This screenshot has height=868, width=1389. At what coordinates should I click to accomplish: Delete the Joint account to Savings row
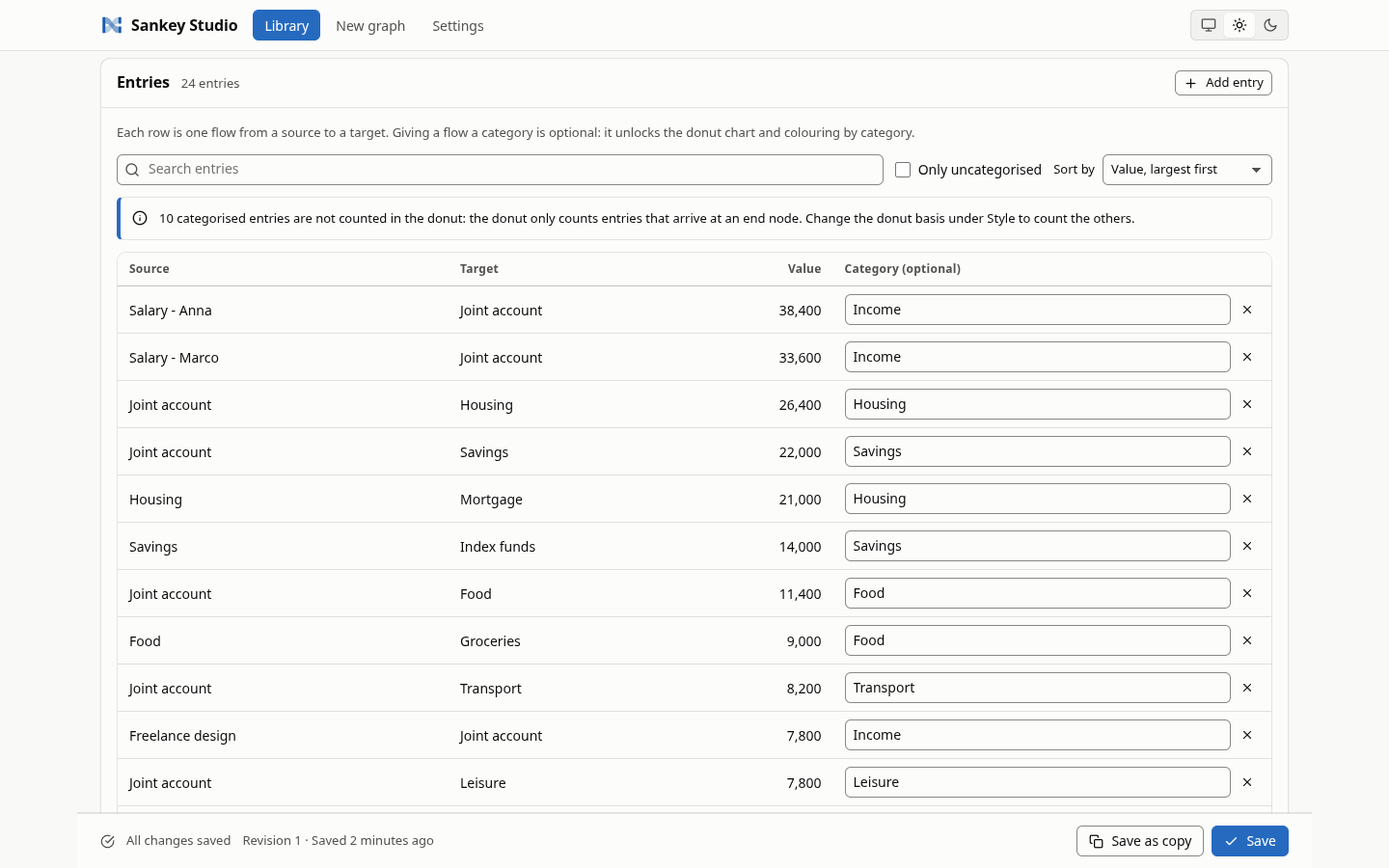pyautogui.click(x=1247, y=451)
